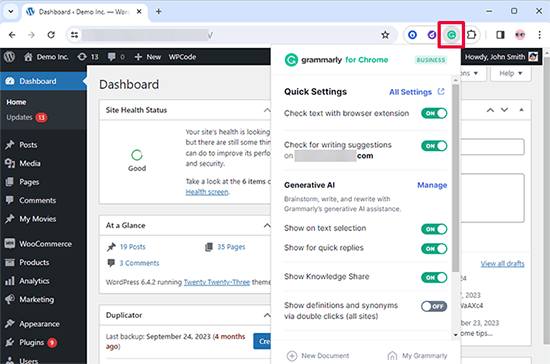This screenshot has width=550, height=364.
Task: Toggle Show on text selection
Action: (x=434, y=229)
